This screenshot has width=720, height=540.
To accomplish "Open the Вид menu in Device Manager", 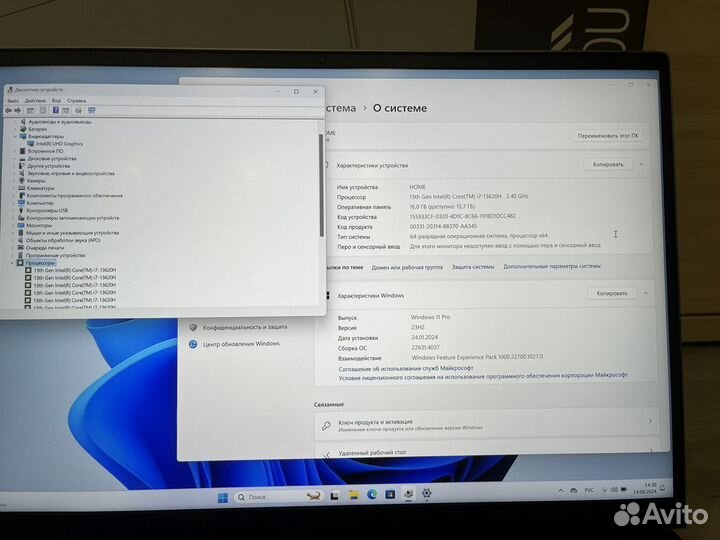I will tap(56, 101).
